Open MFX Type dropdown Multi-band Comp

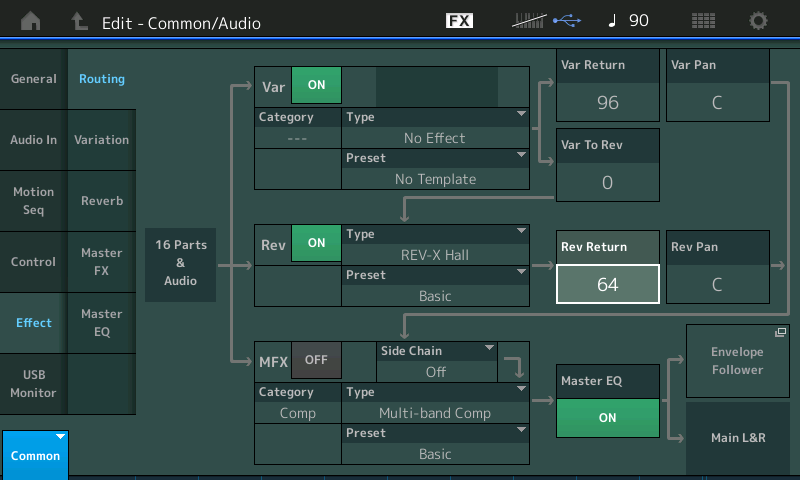435,403
